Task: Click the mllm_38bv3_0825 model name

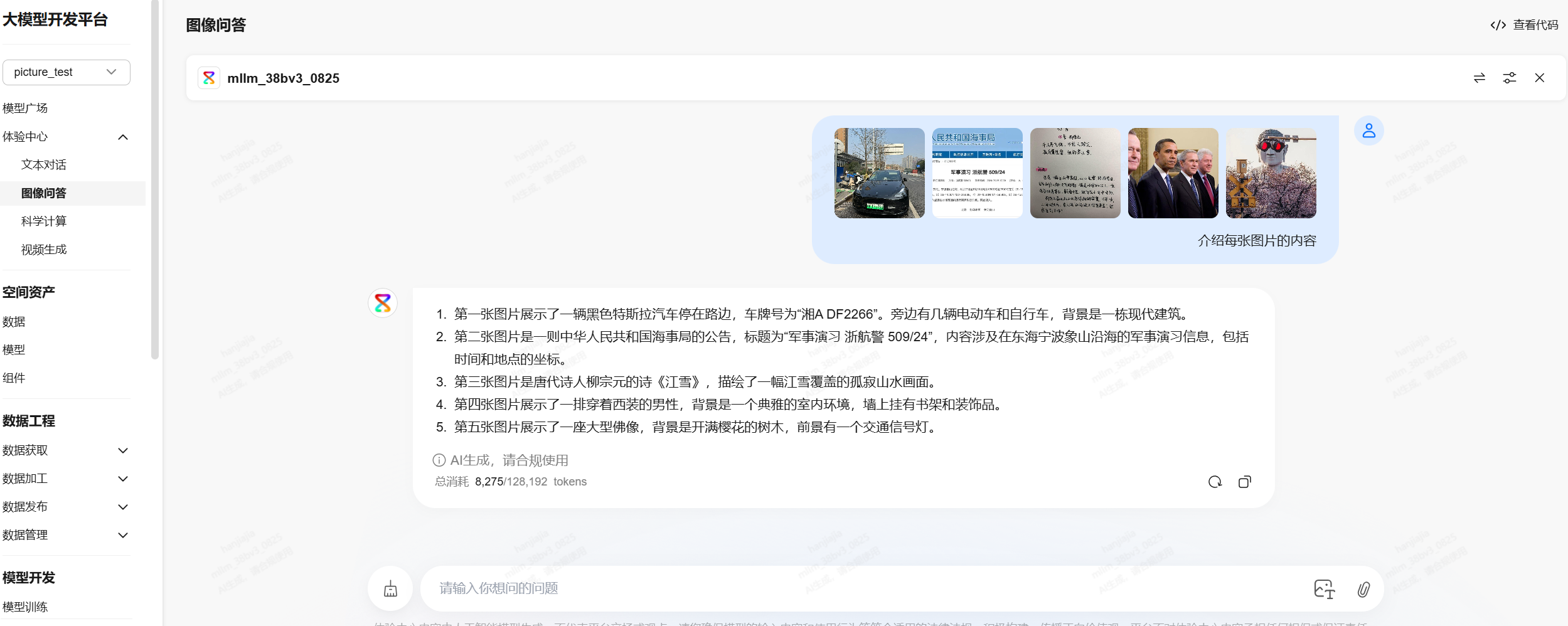Action: click(x=283, y=78)
